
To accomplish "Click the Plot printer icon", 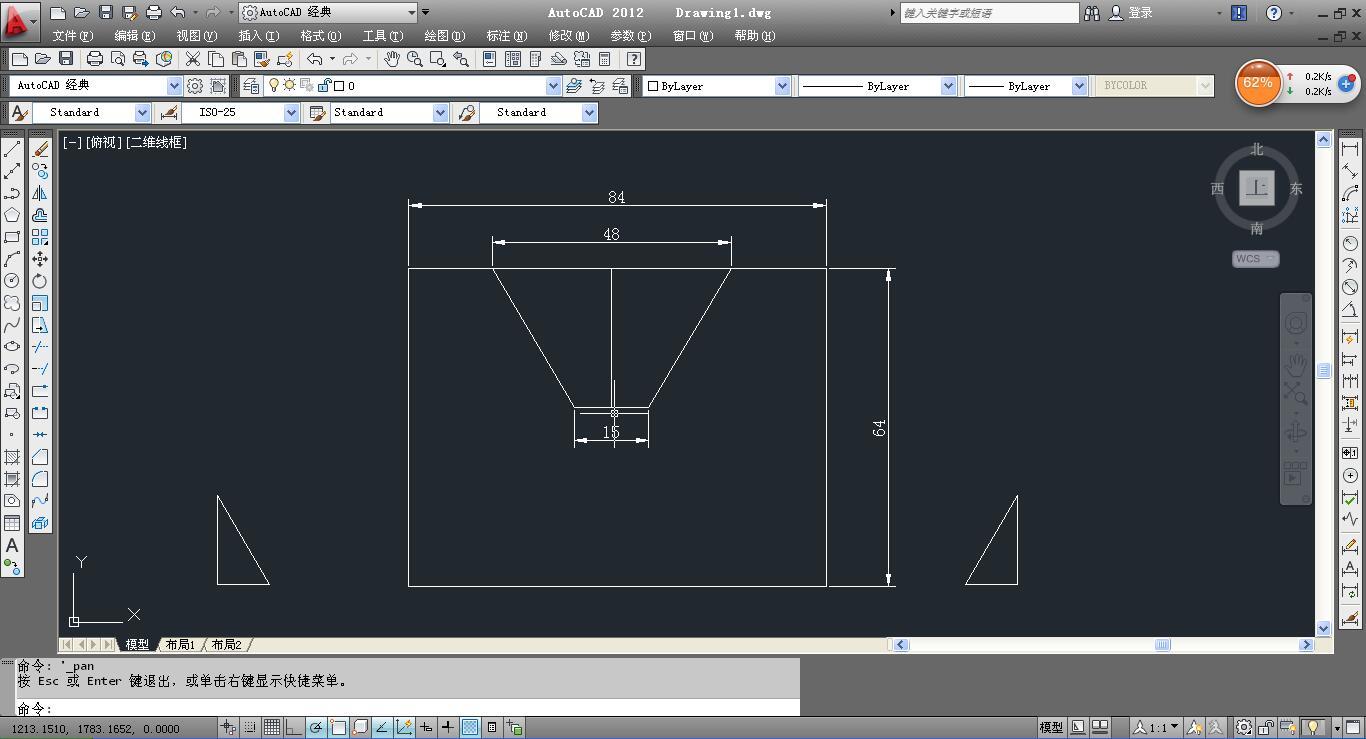I will point(95,59).
